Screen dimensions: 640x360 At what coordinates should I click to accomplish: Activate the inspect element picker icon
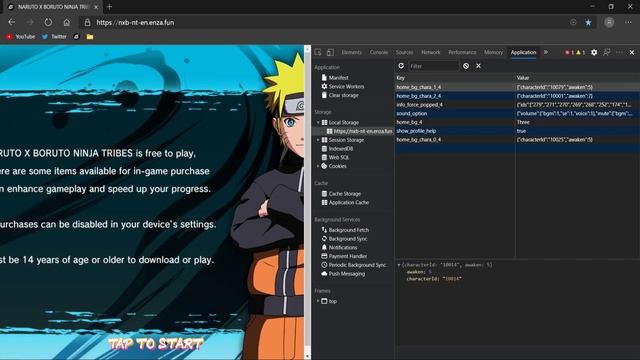(318, 52)
